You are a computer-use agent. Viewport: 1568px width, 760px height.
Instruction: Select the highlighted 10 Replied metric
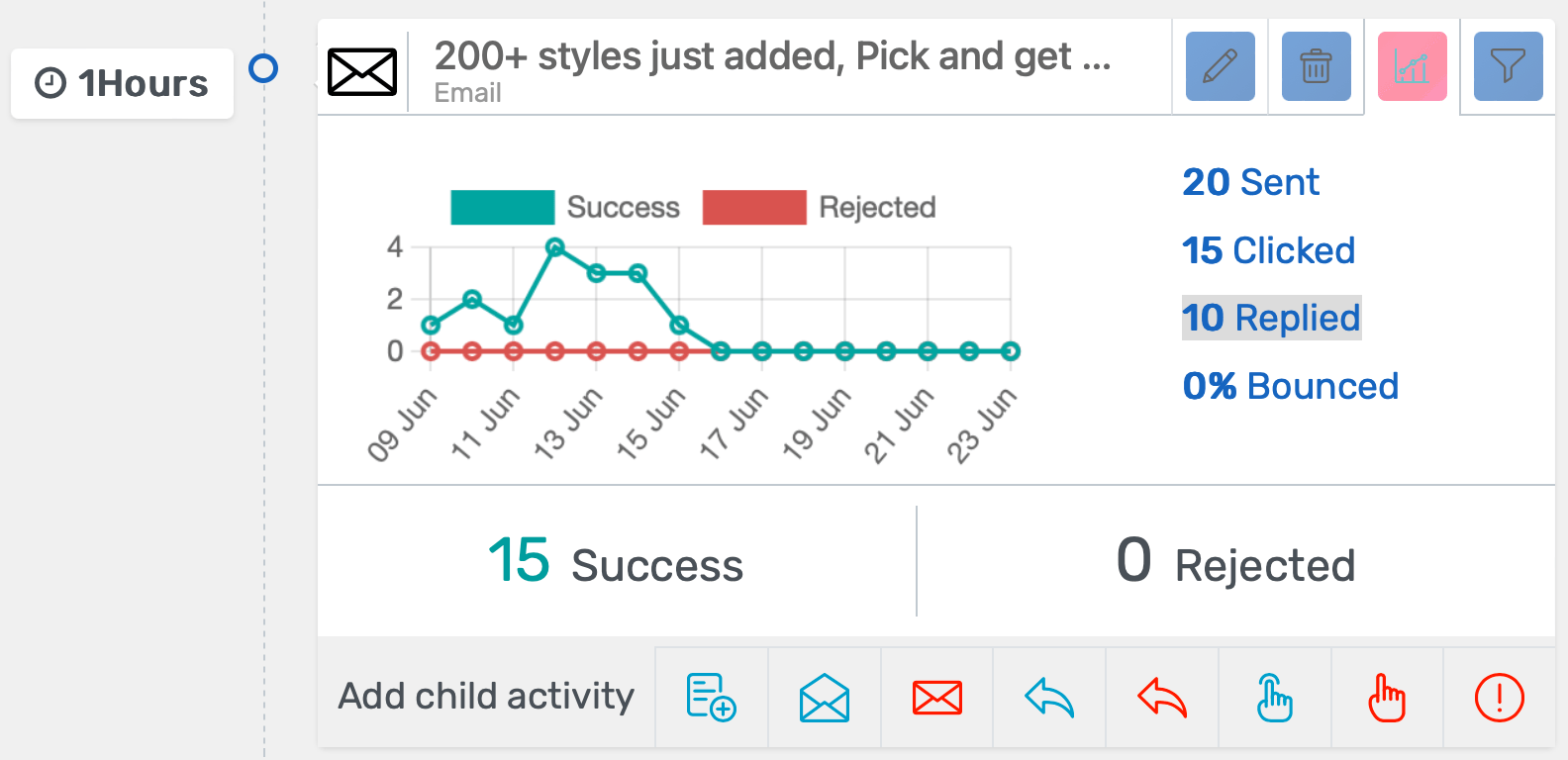1271,318
